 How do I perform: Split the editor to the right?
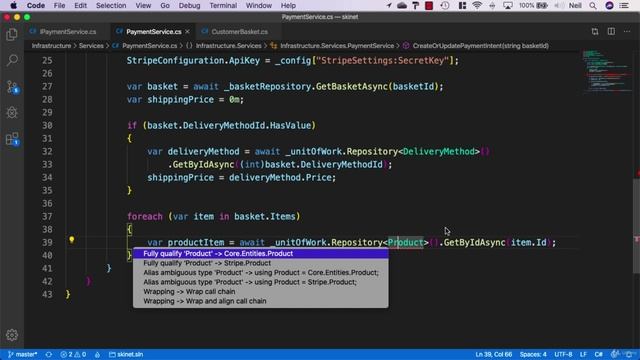[x=611, y=31]
